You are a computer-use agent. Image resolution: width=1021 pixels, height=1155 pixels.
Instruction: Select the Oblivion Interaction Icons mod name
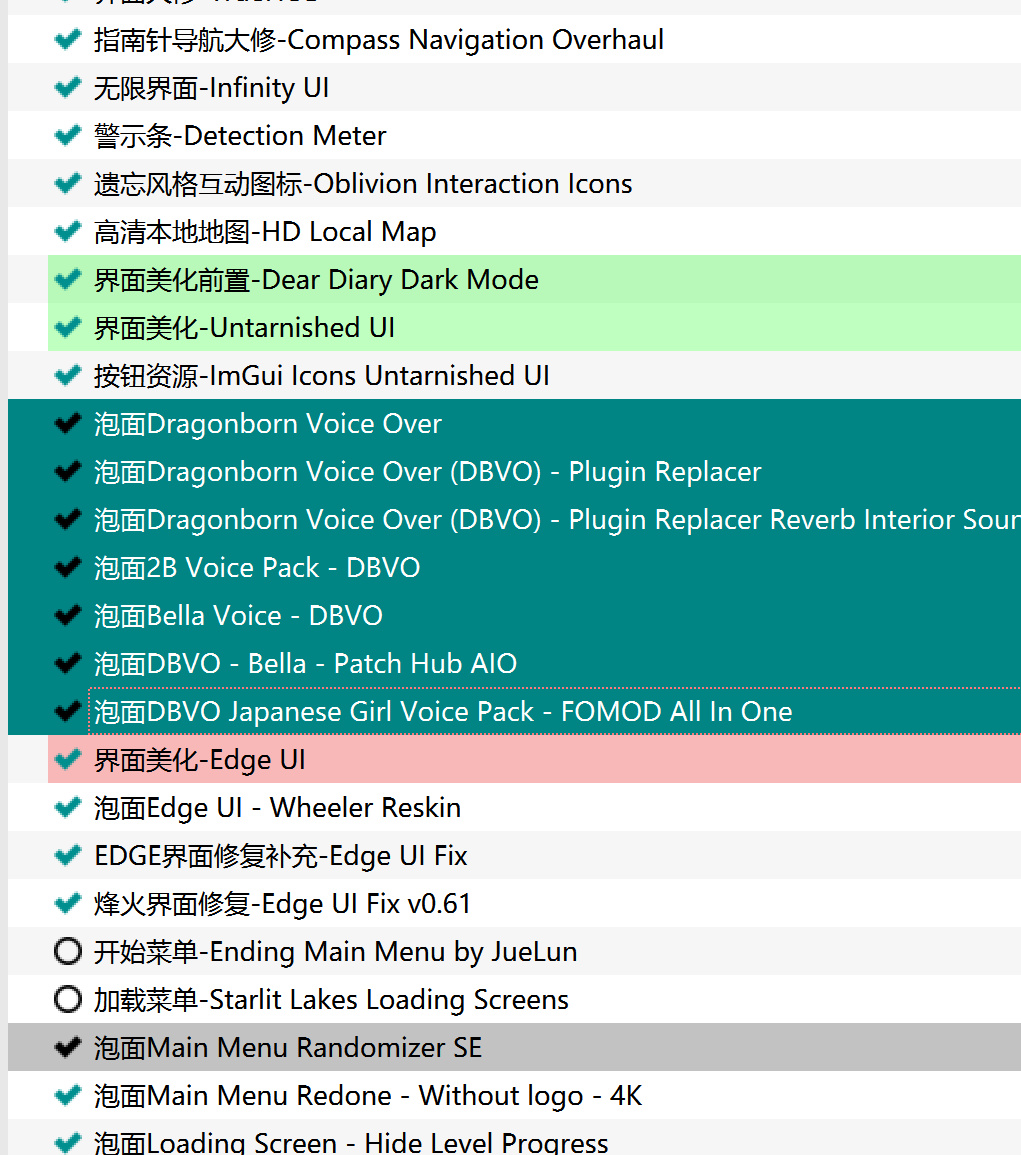point(363,184)
